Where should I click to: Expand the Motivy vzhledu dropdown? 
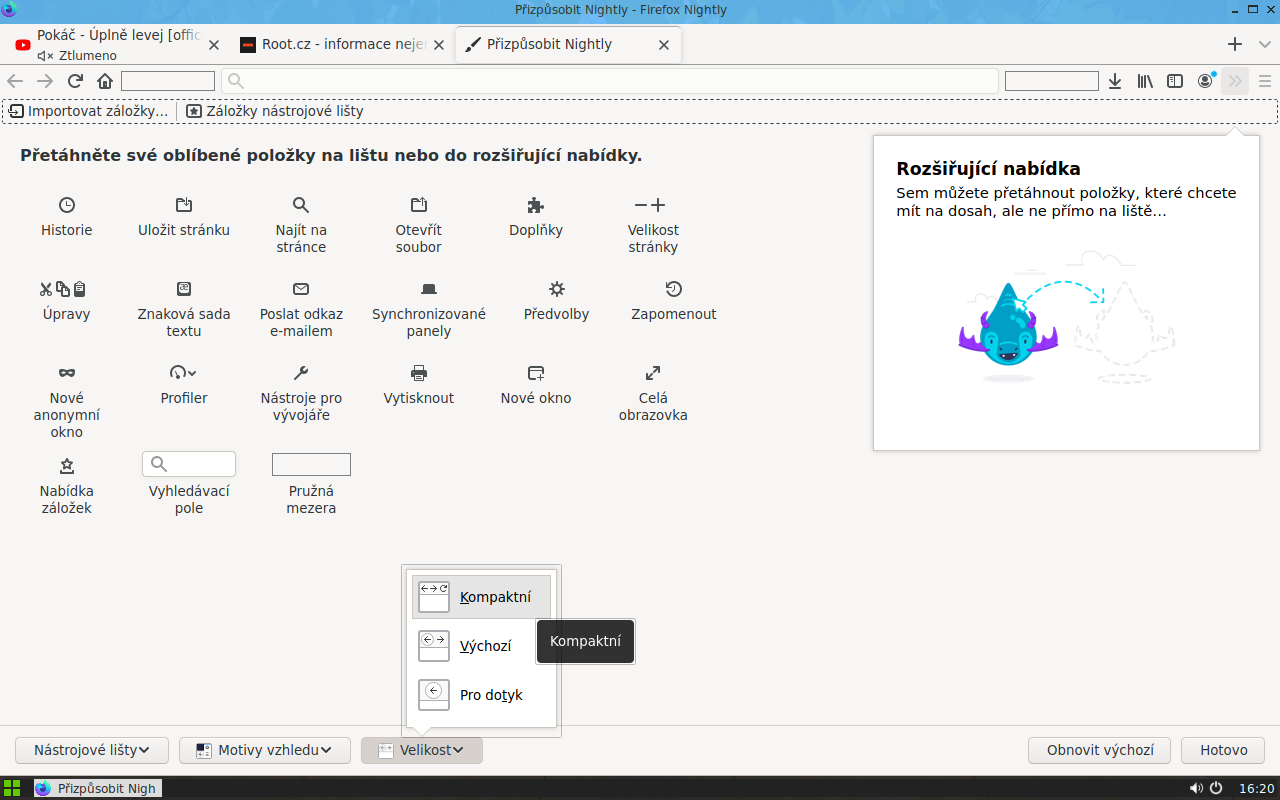tap(265, 750)
